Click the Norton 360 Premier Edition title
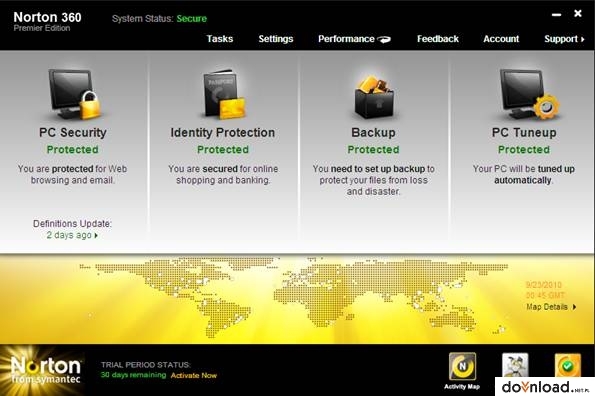595x396 pixels. pos(47,21)
